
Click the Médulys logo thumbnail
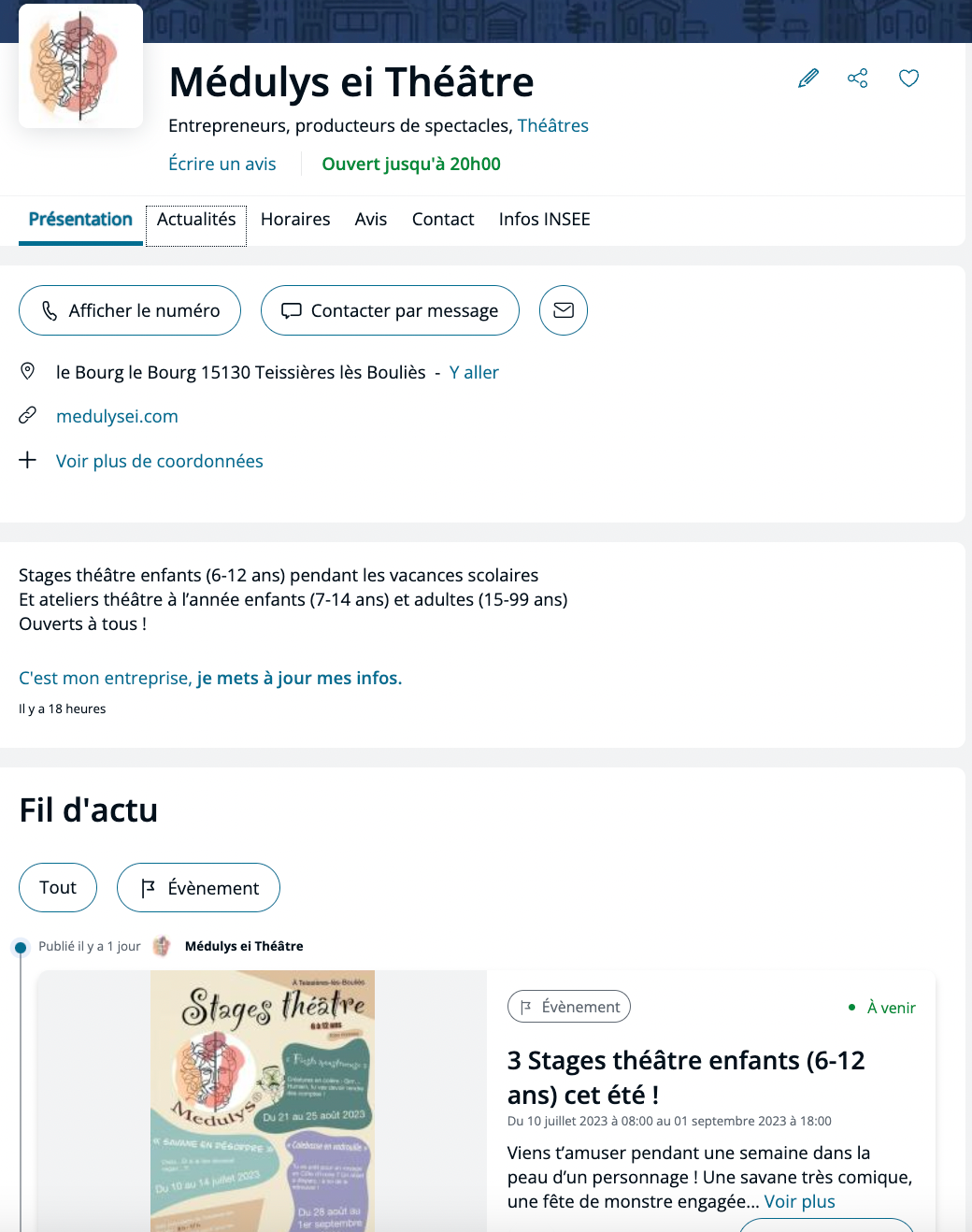(80, 65)
